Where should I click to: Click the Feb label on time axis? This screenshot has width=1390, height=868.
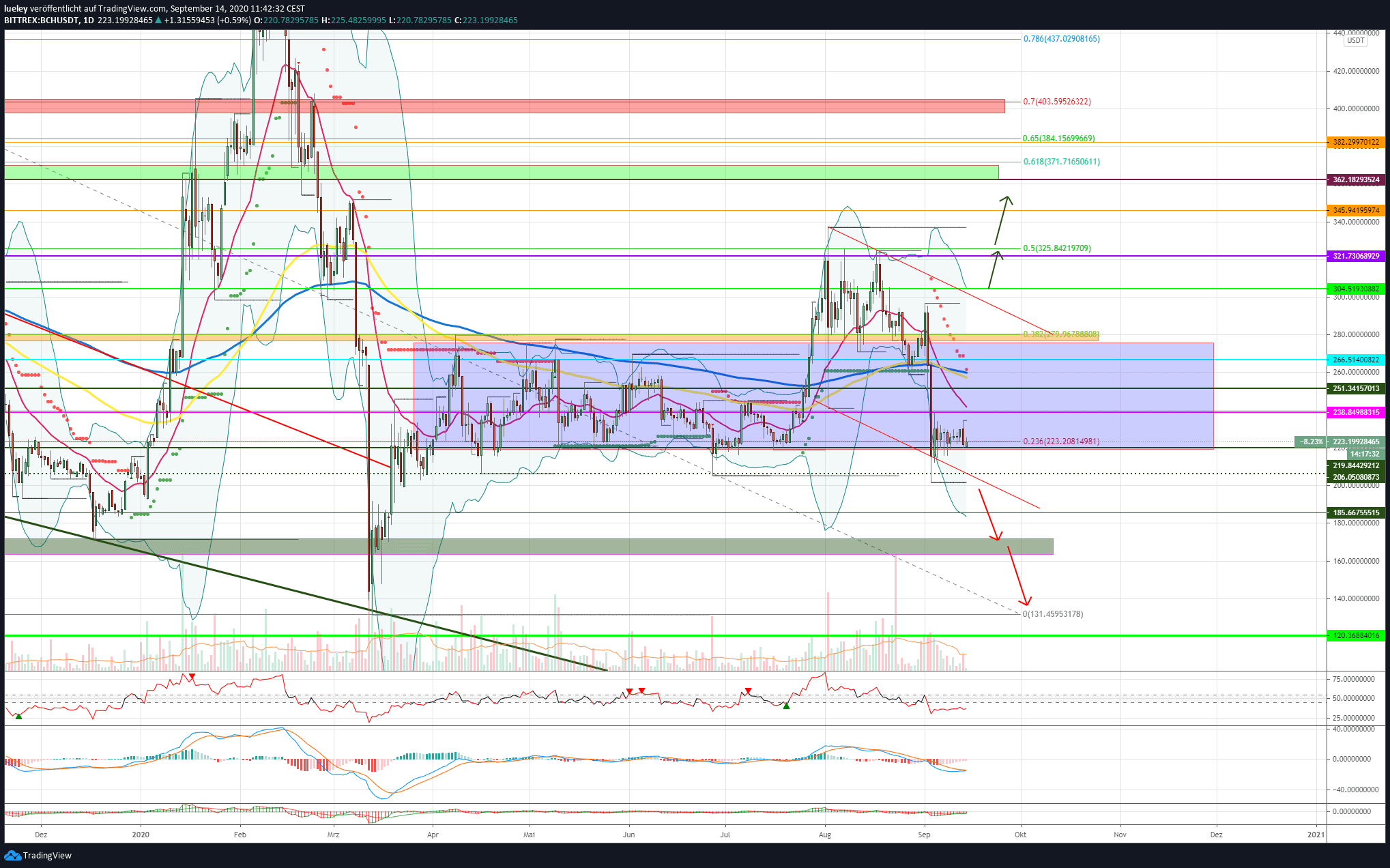240,835
